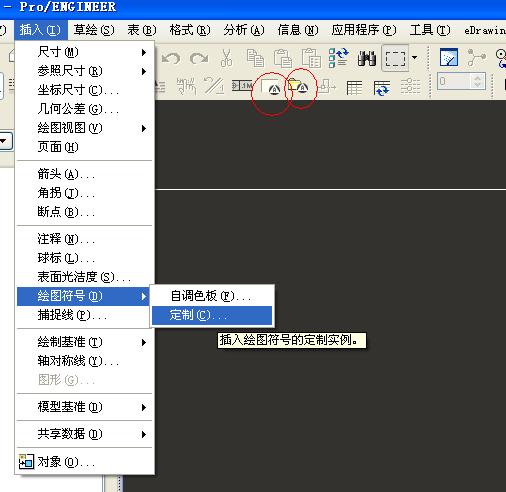Click the blue sketch window icon
The height and width of the screenshot is (492, 506).
[x=449, y=57]
